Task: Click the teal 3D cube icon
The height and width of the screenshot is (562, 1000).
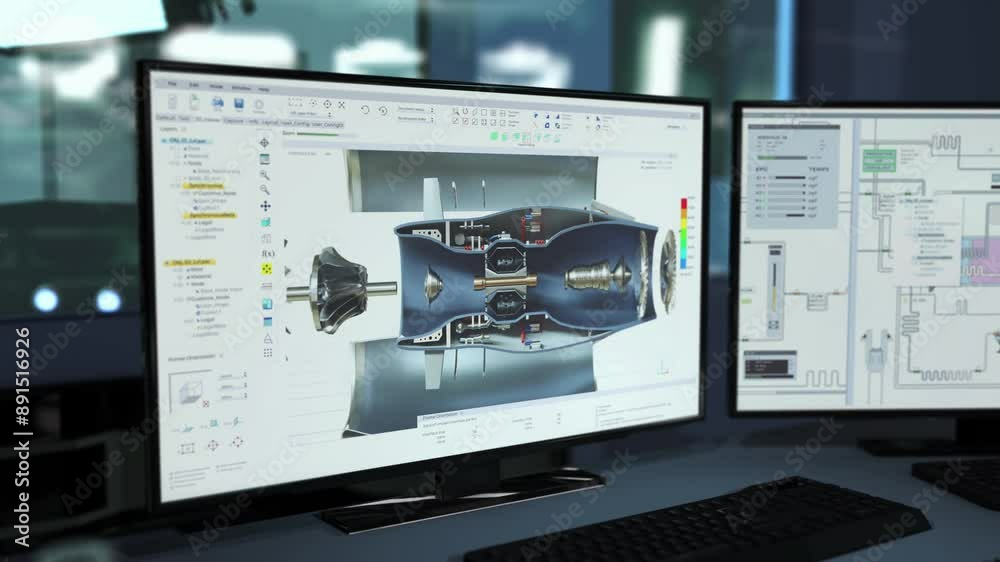Action: pyautogui.click(x=266, y=222)
